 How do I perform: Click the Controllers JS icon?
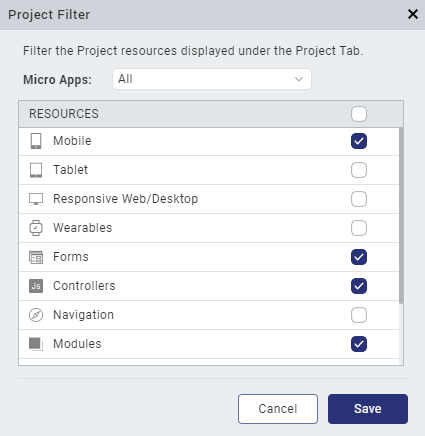(36, 286)
